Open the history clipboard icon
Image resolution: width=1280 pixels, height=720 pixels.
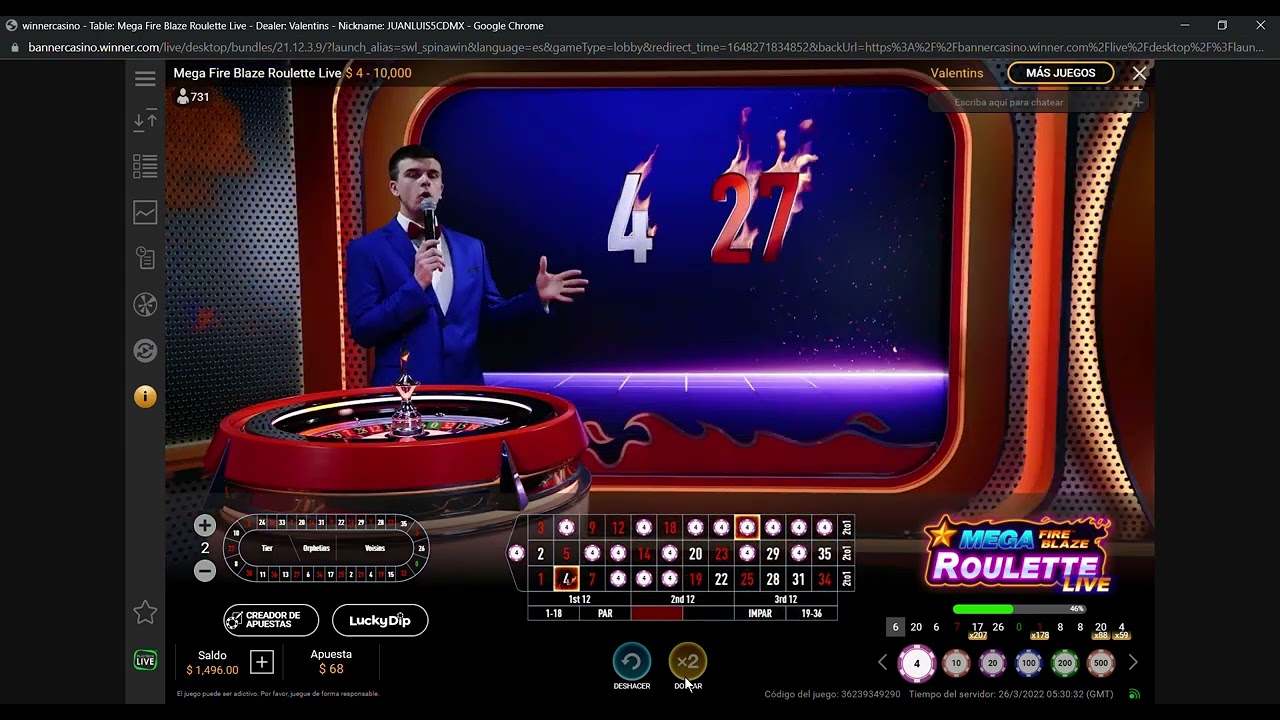(x=145, y=258)
